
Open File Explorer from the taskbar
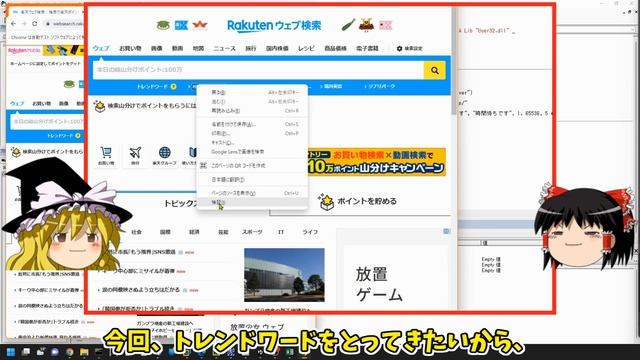point(84,352)
